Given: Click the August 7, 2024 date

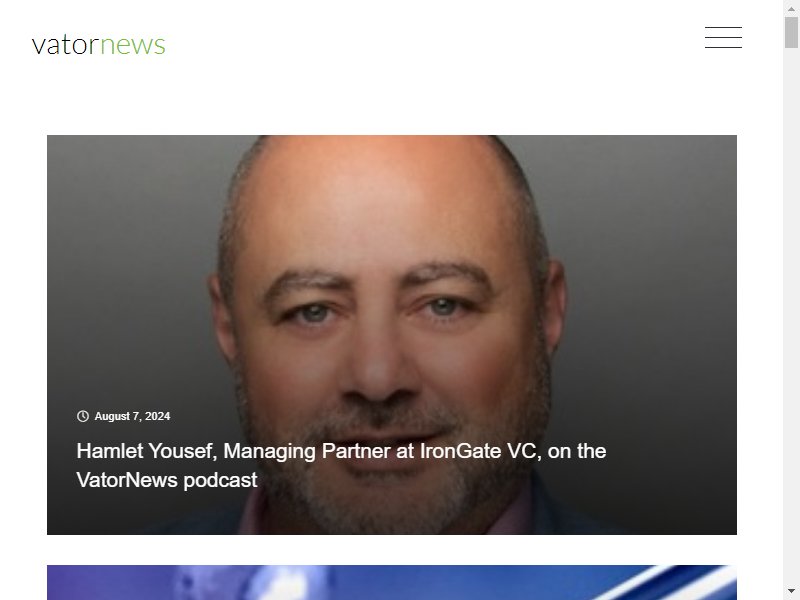Looking at the screenshot, I should (x=132, y=416).
